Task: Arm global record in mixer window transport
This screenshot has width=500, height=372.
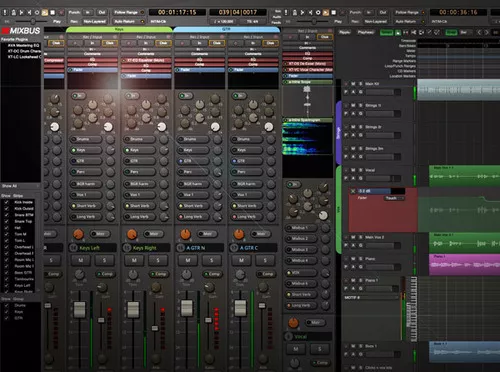Action: click(x=61, y=13)
